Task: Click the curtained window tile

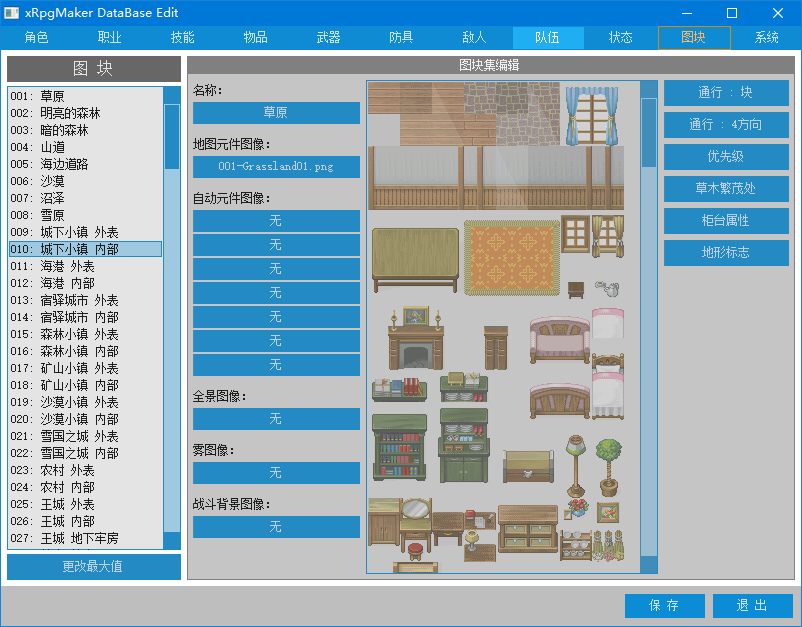Action: [592, 116]
